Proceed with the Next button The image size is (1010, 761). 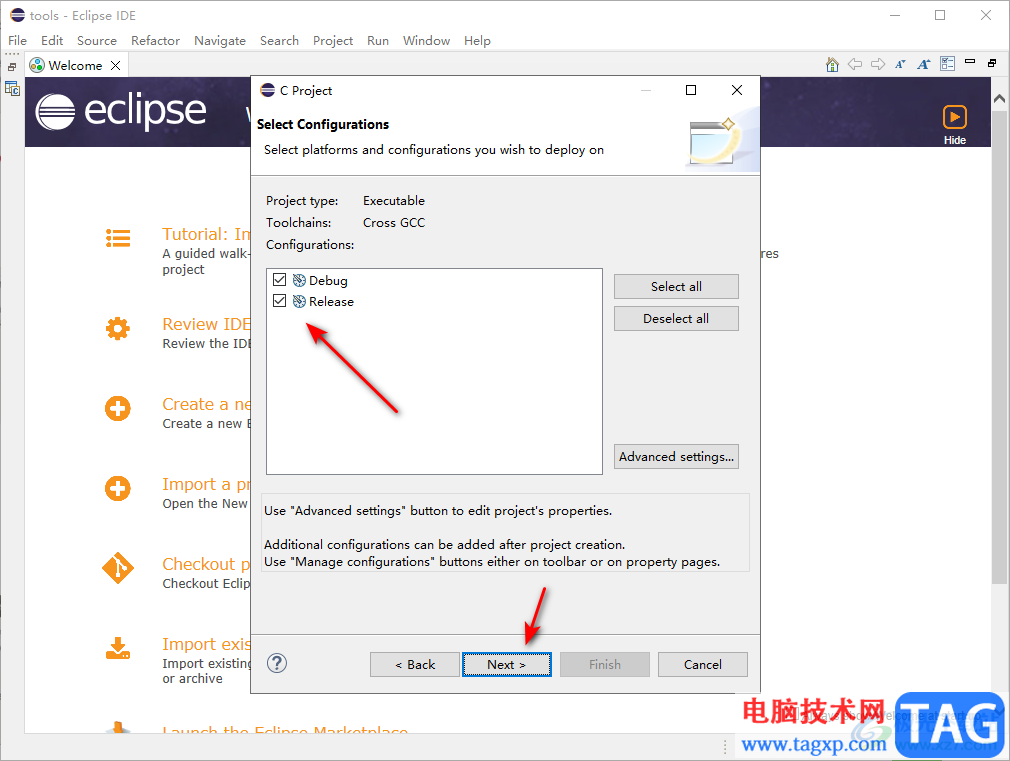point(507,664)
